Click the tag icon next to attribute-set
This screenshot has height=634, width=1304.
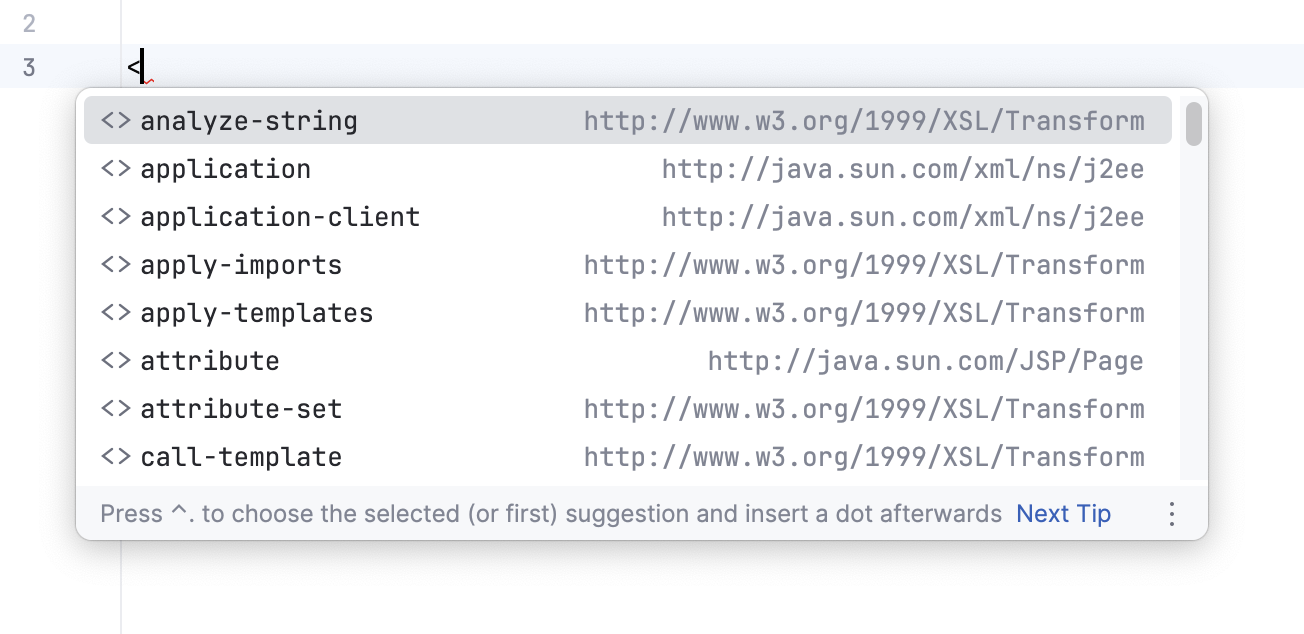116,408
